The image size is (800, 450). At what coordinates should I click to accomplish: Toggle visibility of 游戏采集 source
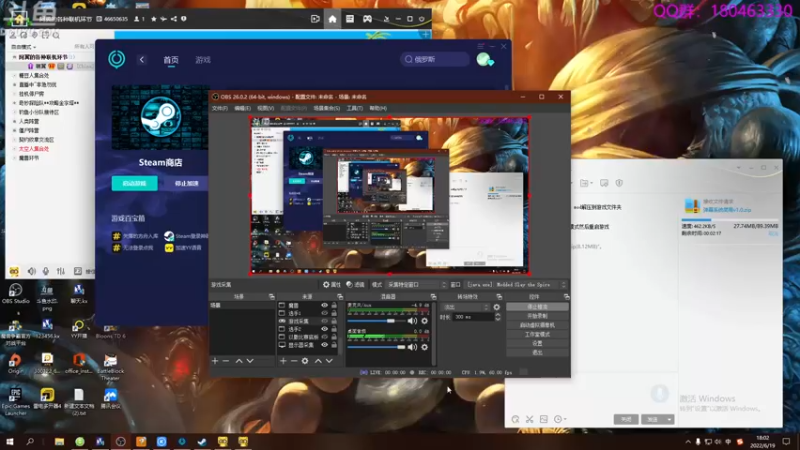[x=324, y=321]
